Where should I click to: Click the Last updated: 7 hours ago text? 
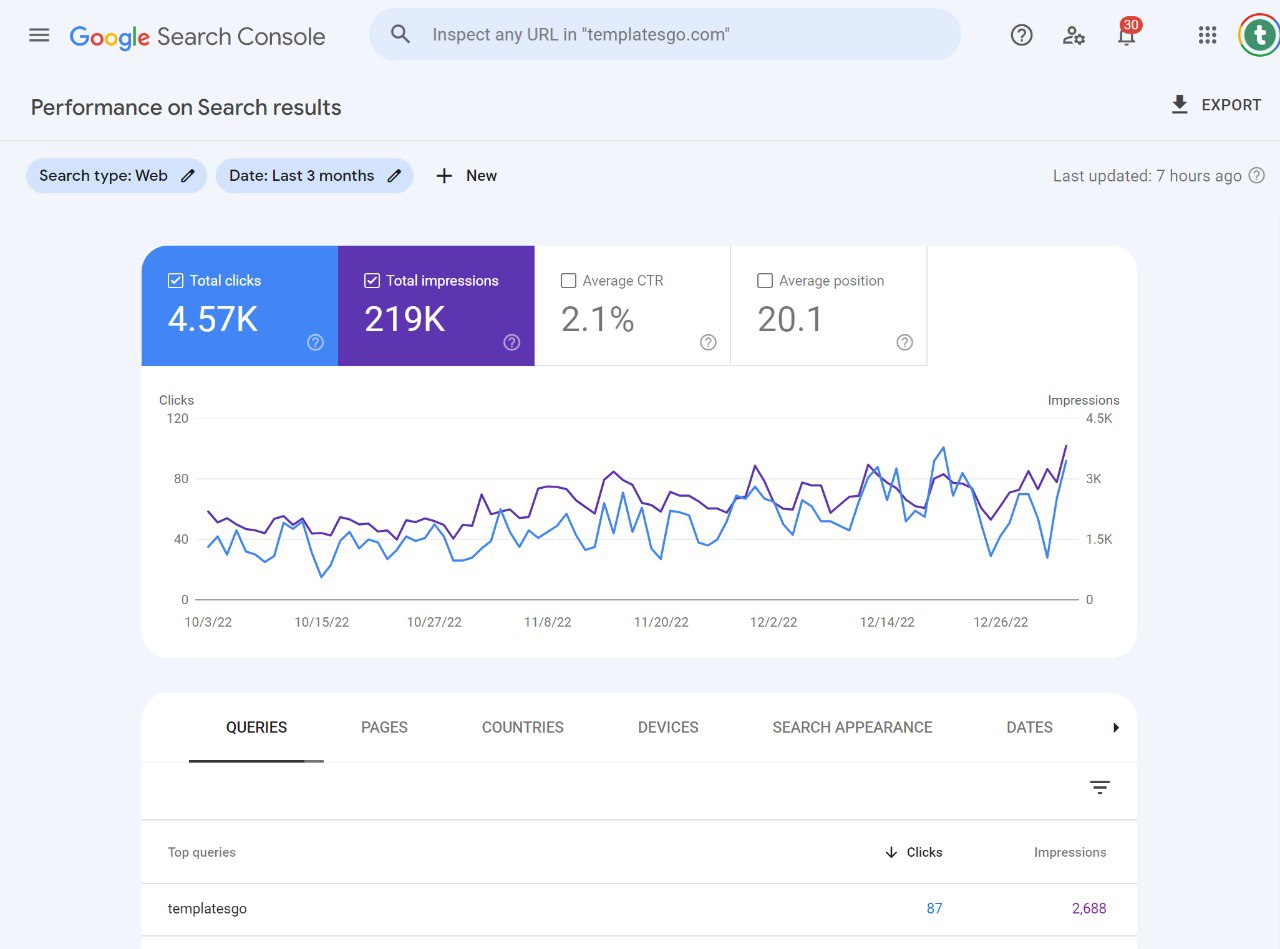[1147, 176]
